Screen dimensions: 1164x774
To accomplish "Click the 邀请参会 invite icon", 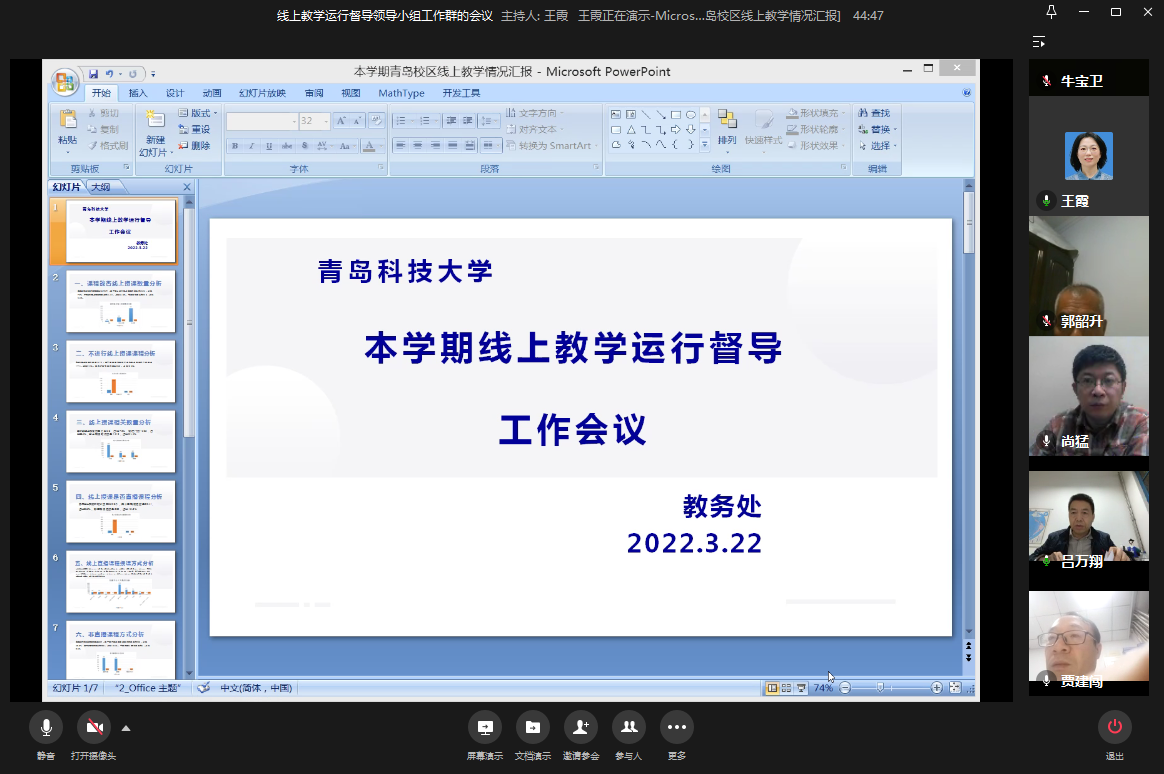I will 581,727.
